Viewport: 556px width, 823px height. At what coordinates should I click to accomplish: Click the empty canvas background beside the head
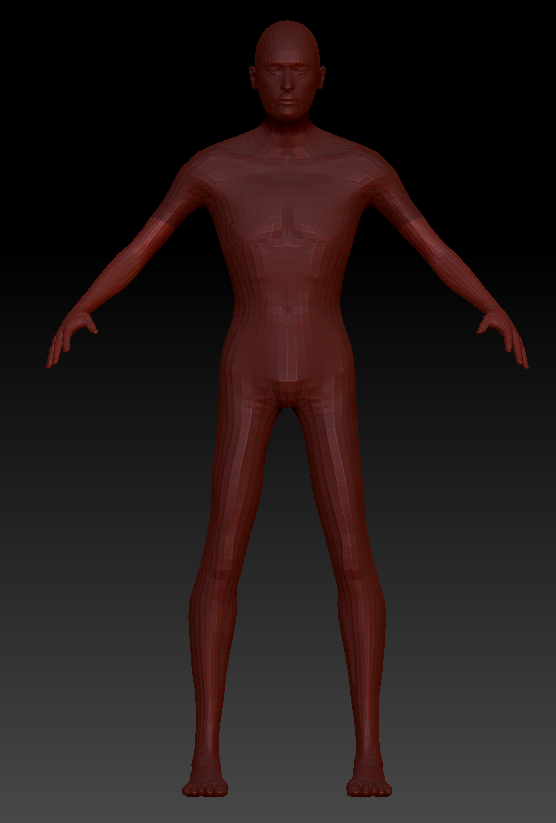click(x=131, y=68)
